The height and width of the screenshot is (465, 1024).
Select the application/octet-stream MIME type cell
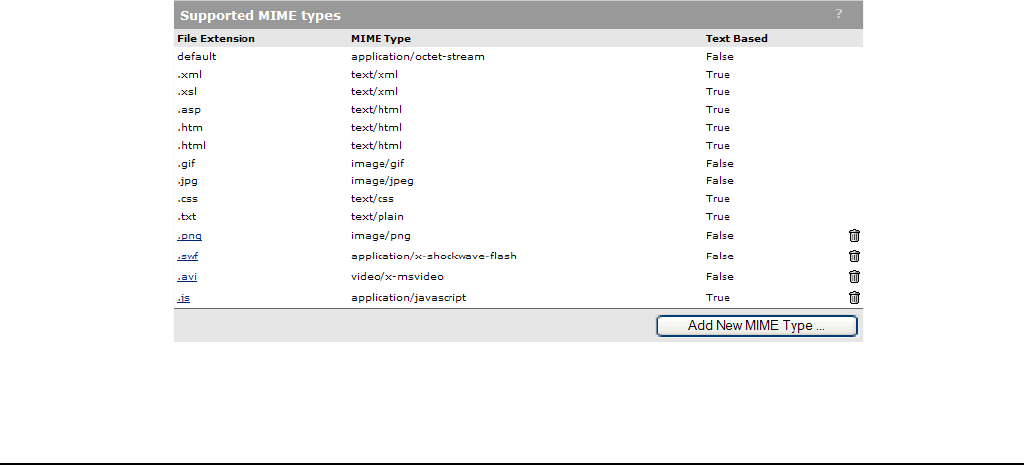point(418,56)
